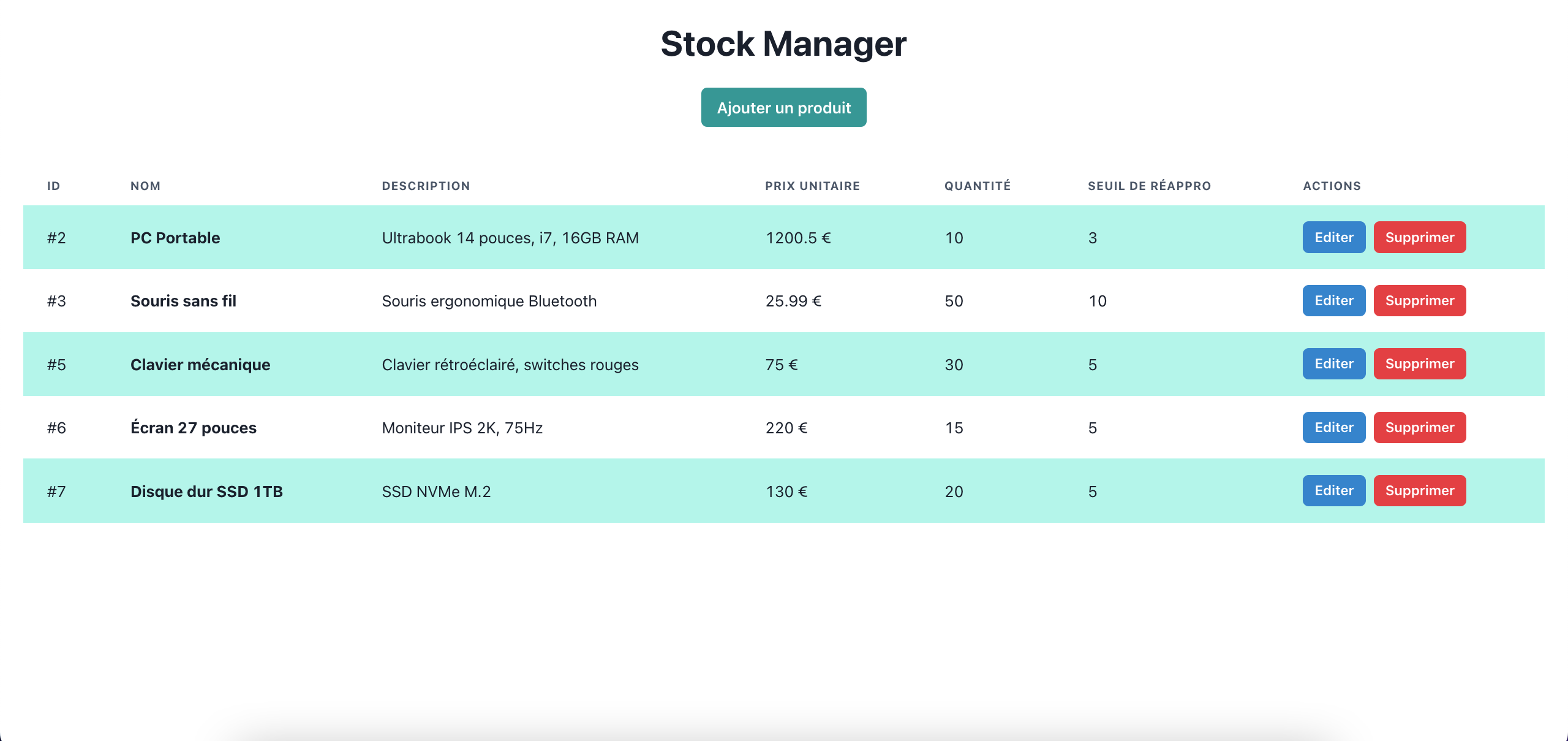Screen dimensions: 1568x741
Task: Click the #5 ID cell
Action: pyautogui.click(x=56, y=365)
